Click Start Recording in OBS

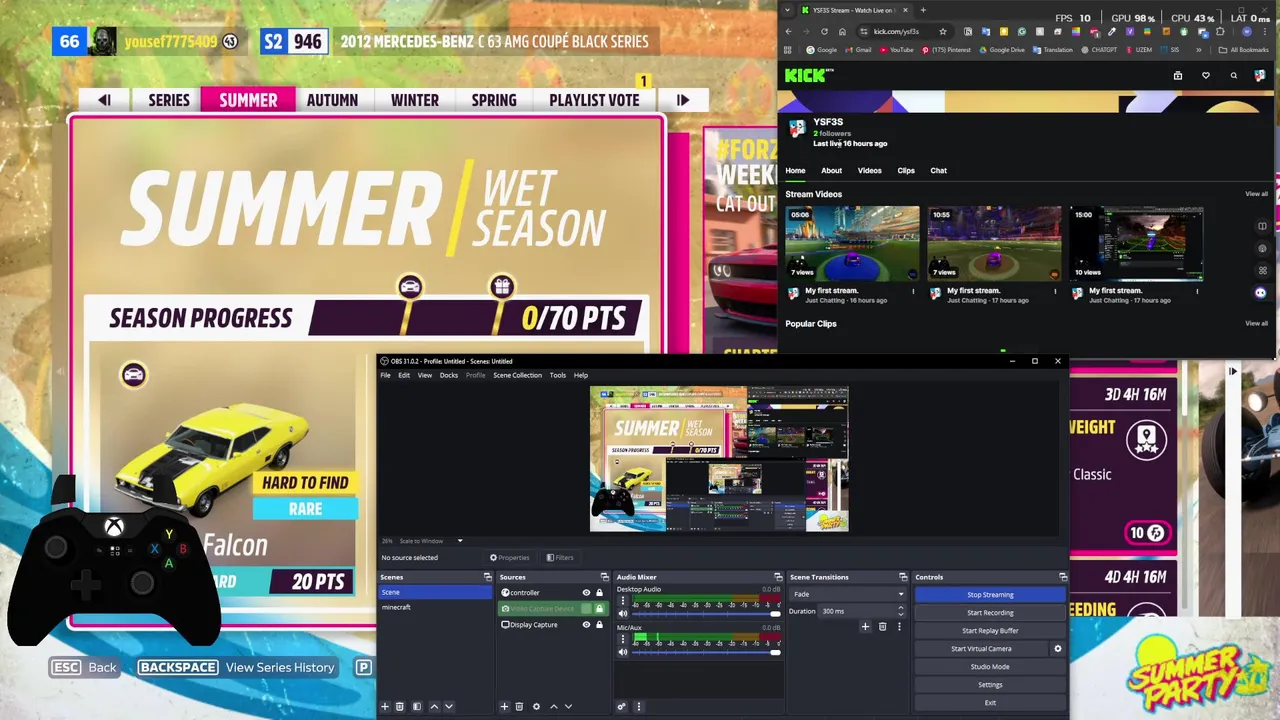click(990, 613)
